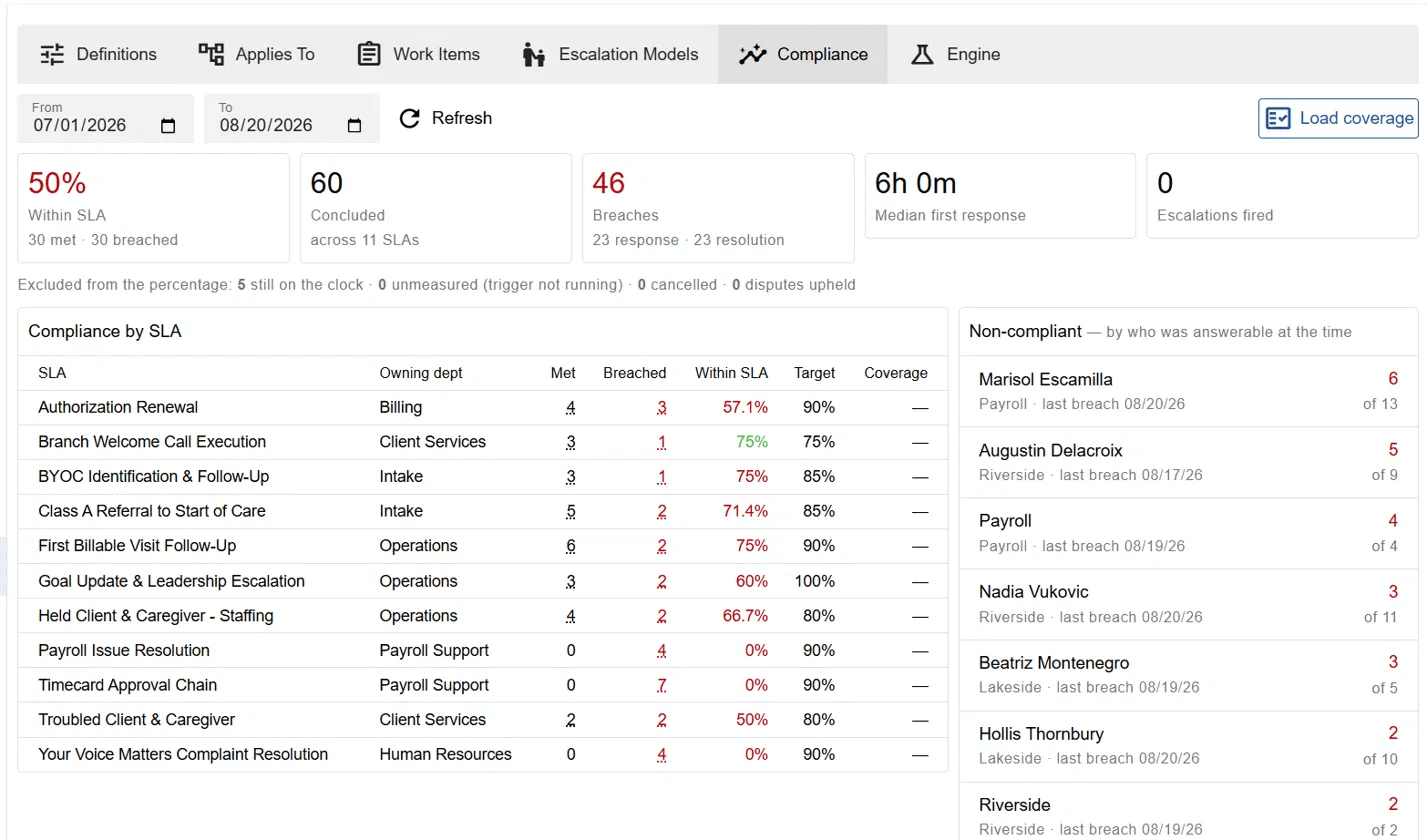
Task: Open the Work Items tab
Action: (419, 54)
